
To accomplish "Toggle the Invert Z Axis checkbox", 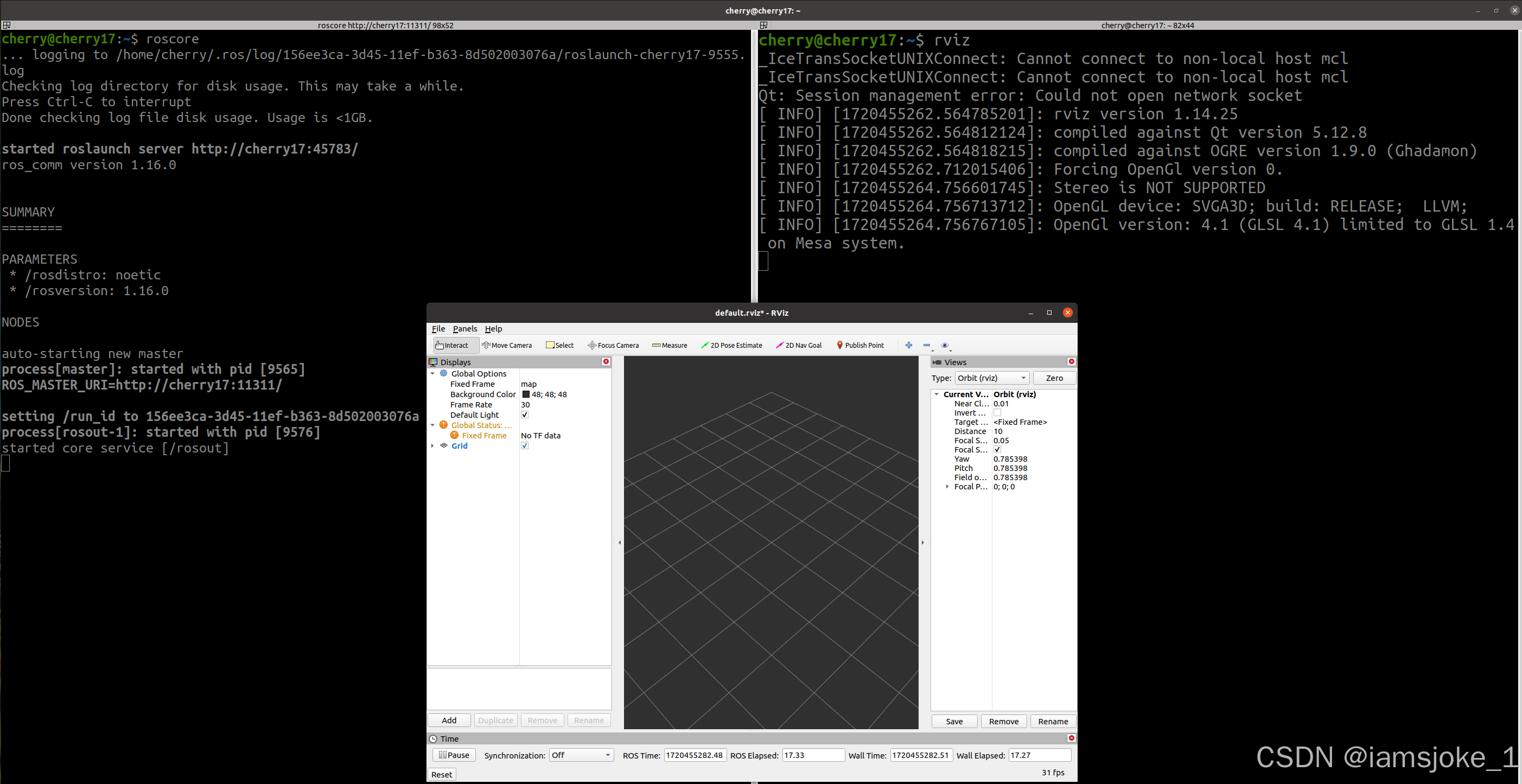I will point(997,413).
